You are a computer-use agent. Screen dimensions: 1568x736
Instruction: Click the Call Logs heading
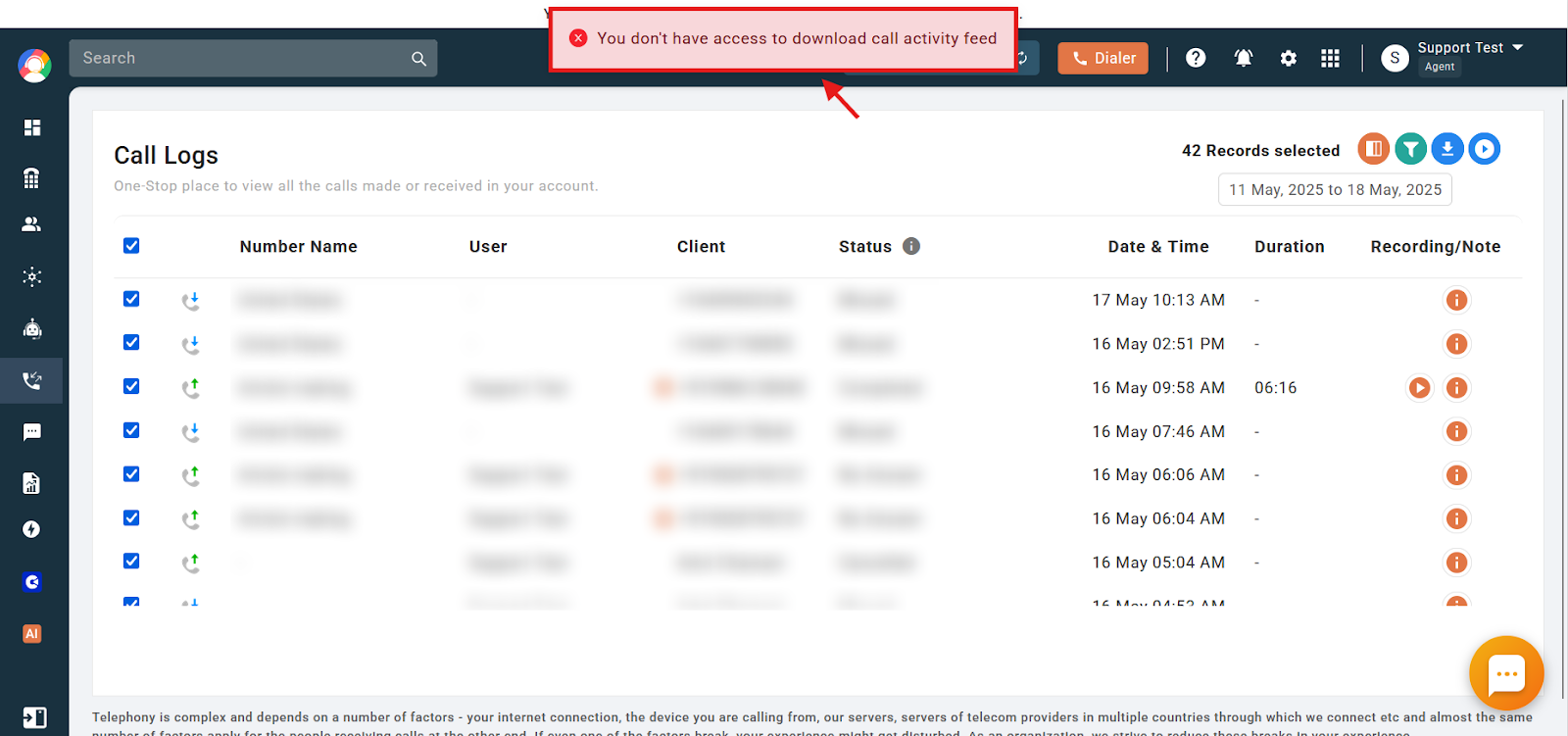tap(166, 156)
